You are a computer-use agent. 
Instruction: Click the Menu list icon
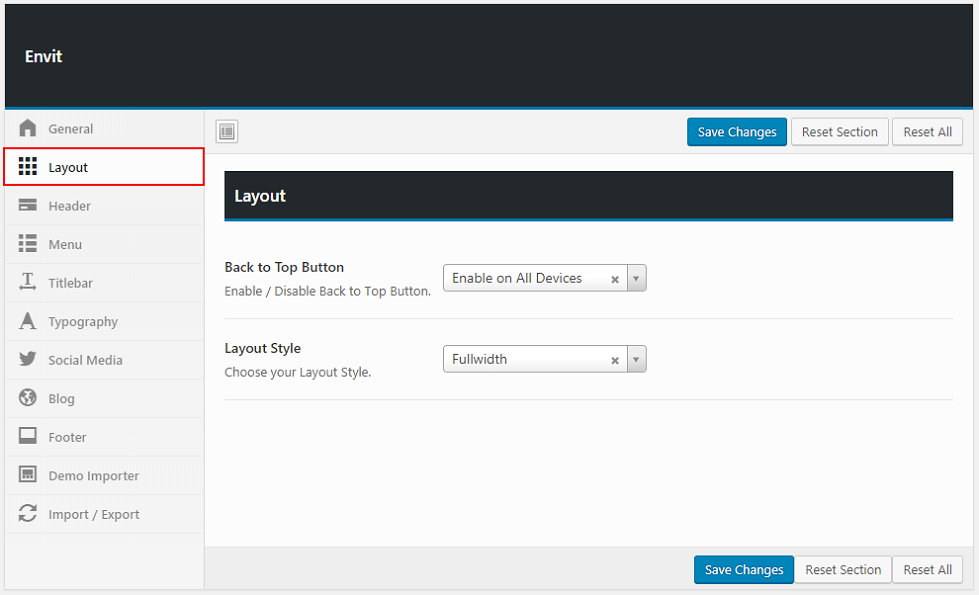[x=28, y=245]
